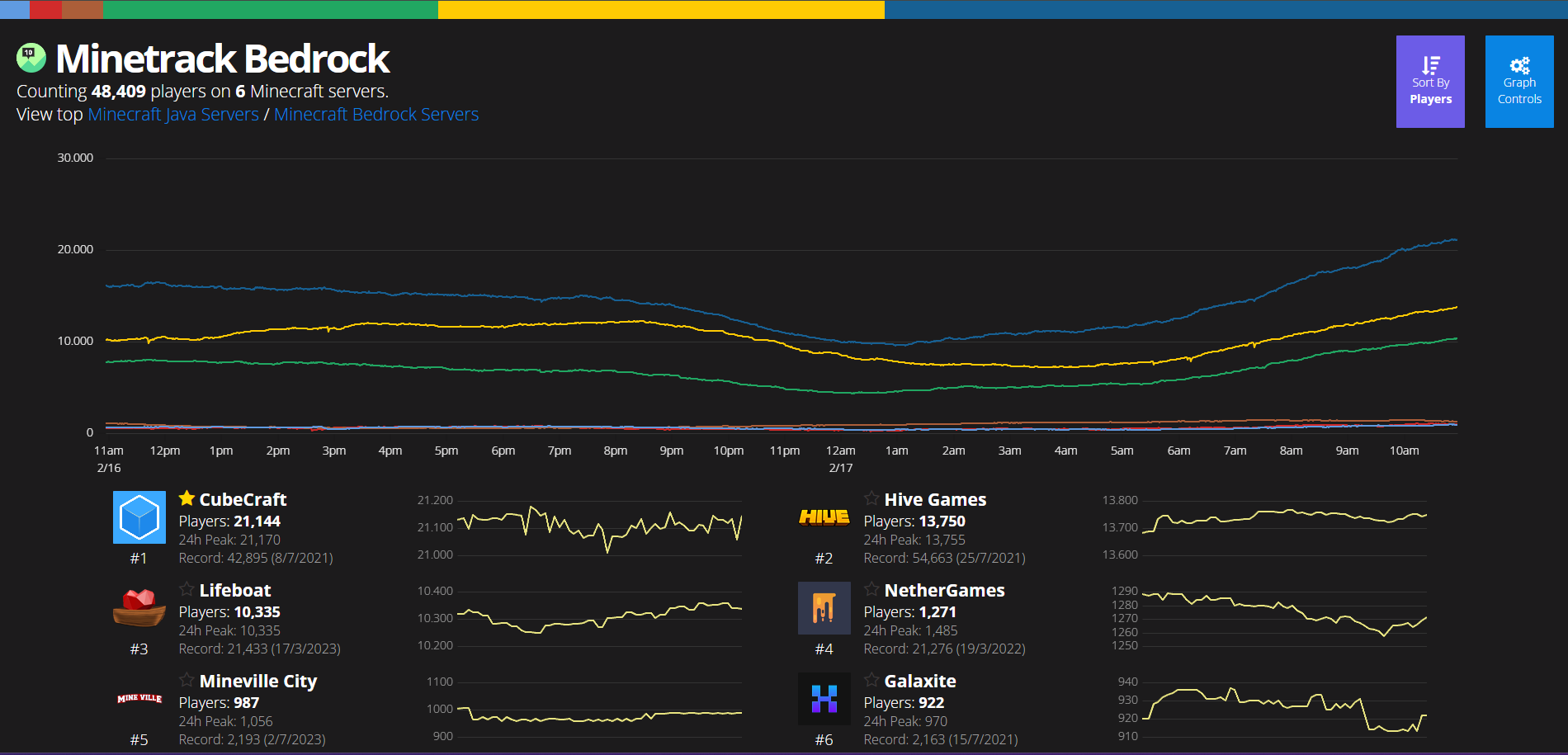
Task: Click the green segment of top color bar
Action: pos(271,9)
